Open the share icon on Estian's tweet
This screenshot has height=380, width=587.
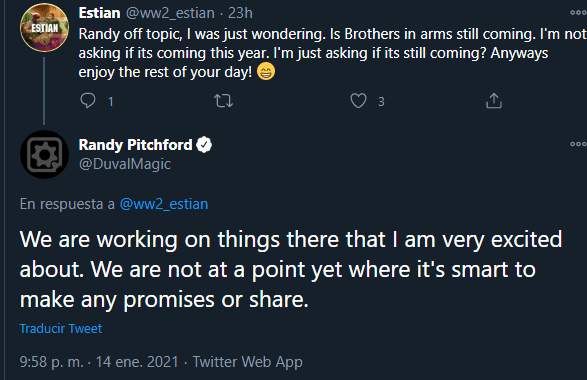tap(494, 101)
